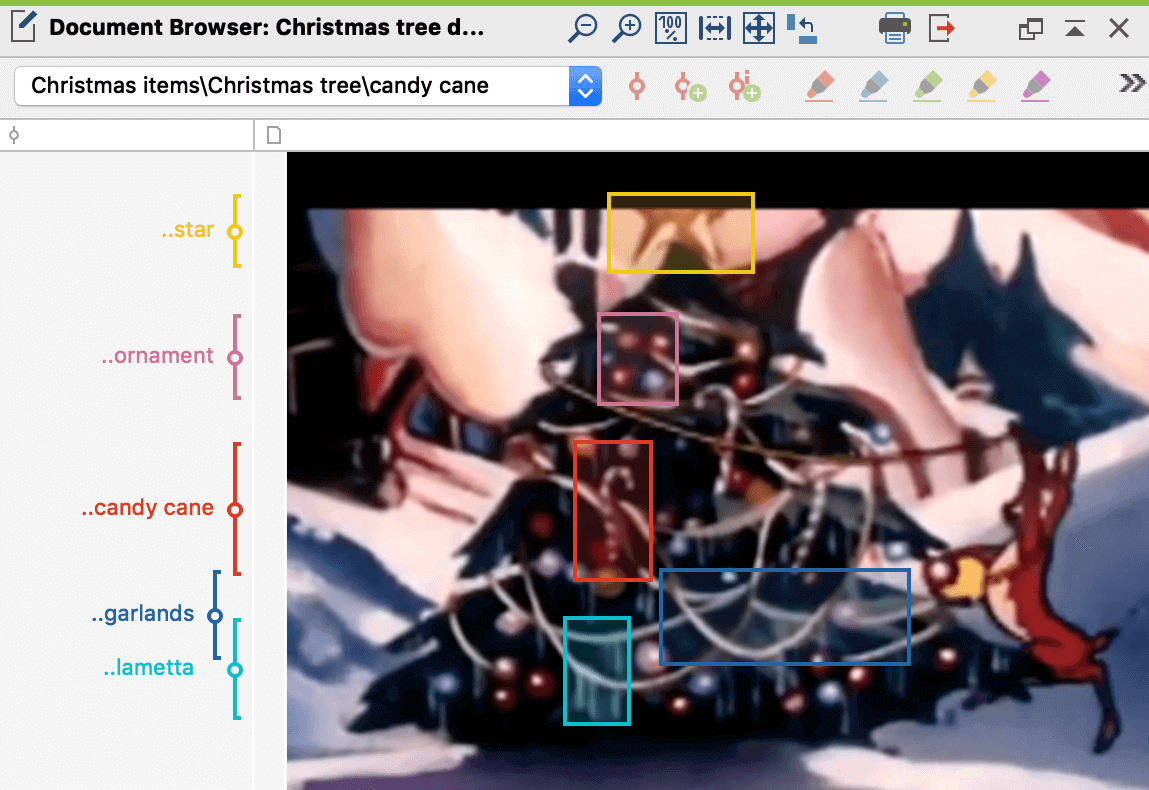Open the code selection dropdown arrow
1149x790 pixels.
click(x=585, y=86)
